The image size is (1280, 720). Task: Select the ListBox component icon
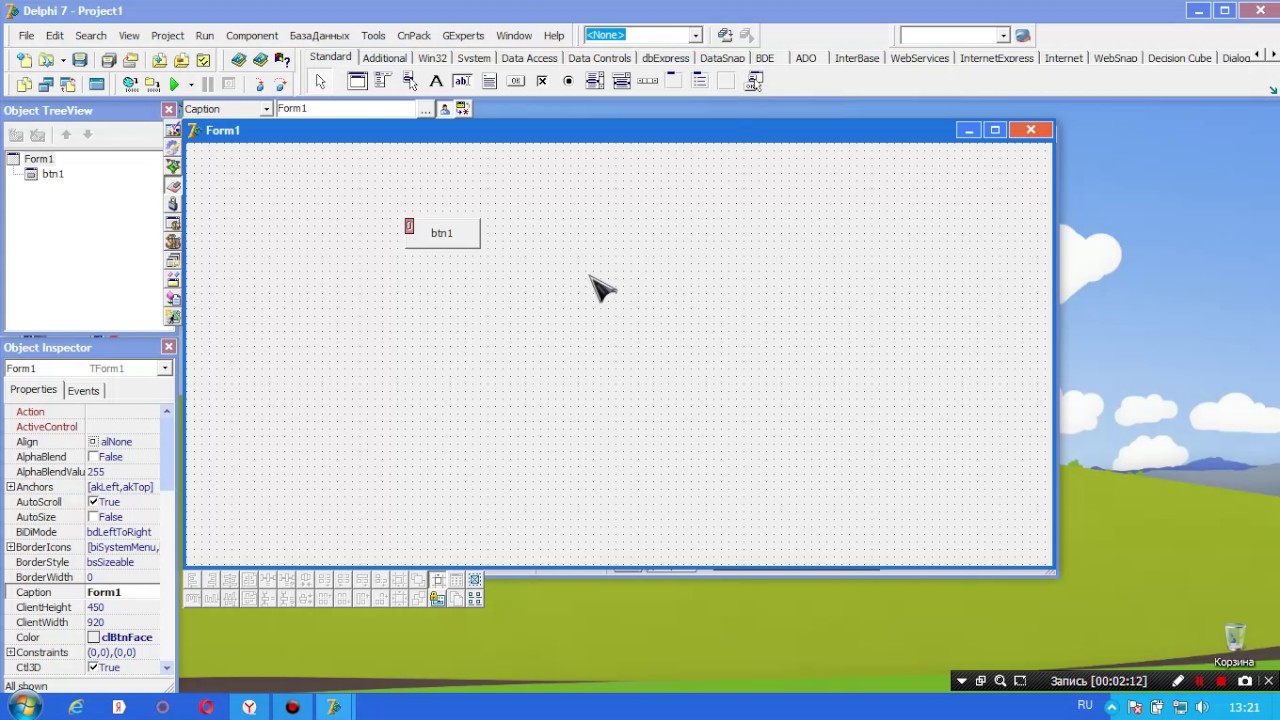pyautogui.click(x=595, y=82)
